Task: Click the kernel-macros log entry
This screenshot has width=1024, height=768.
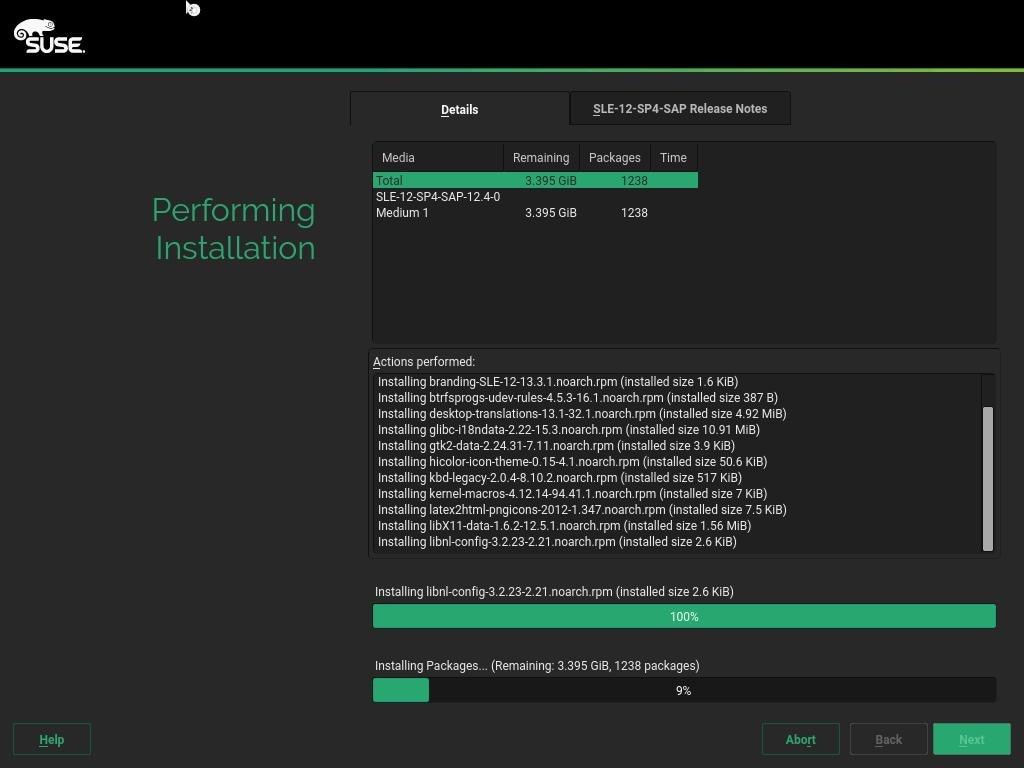Action: tap(572, 494)
